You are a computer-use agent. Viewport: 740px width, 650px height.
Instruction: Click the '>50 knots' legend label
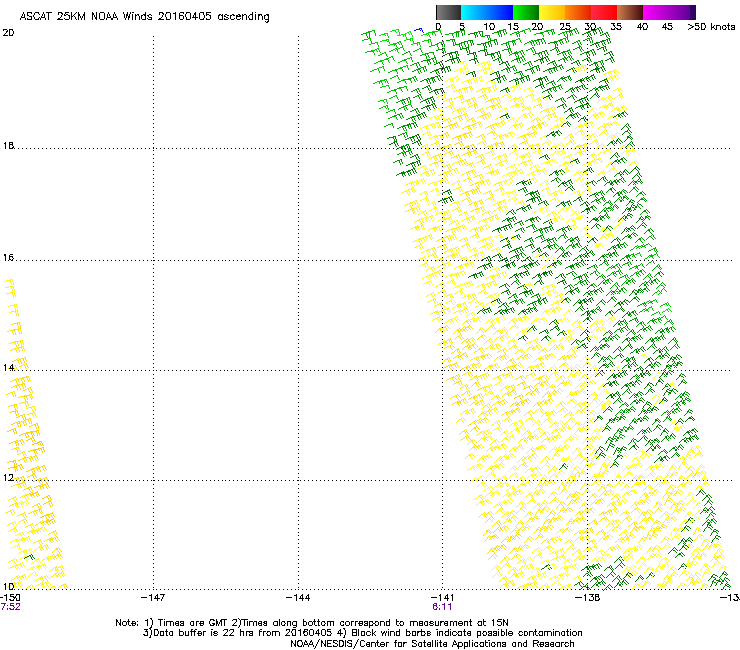coord(711,27)
